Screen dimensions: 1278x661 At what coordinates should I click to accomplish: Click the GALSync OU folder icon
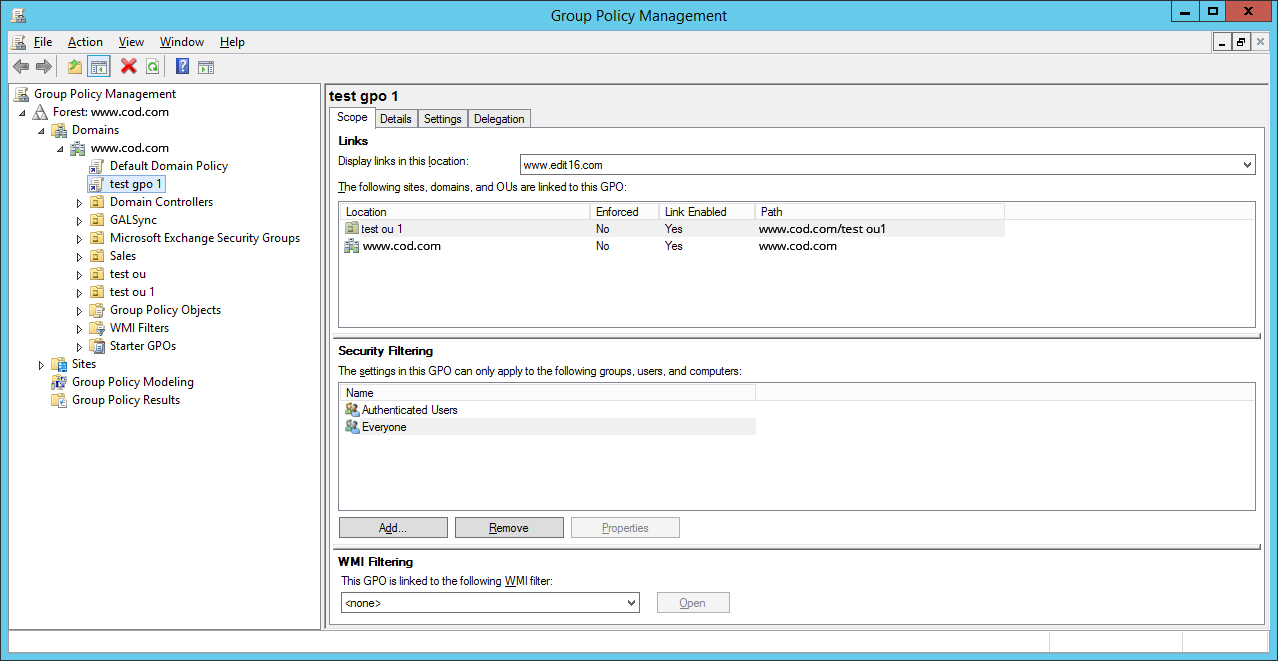point(97,220)
